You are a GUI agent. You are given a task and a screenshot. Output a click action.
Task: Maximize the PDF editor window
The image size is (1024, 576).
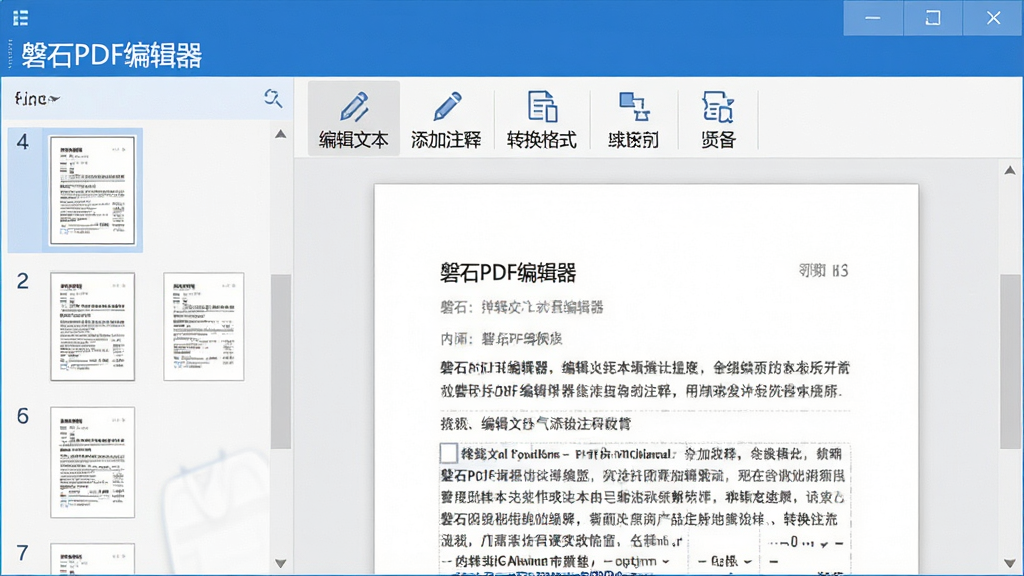[x=933, y=18]
